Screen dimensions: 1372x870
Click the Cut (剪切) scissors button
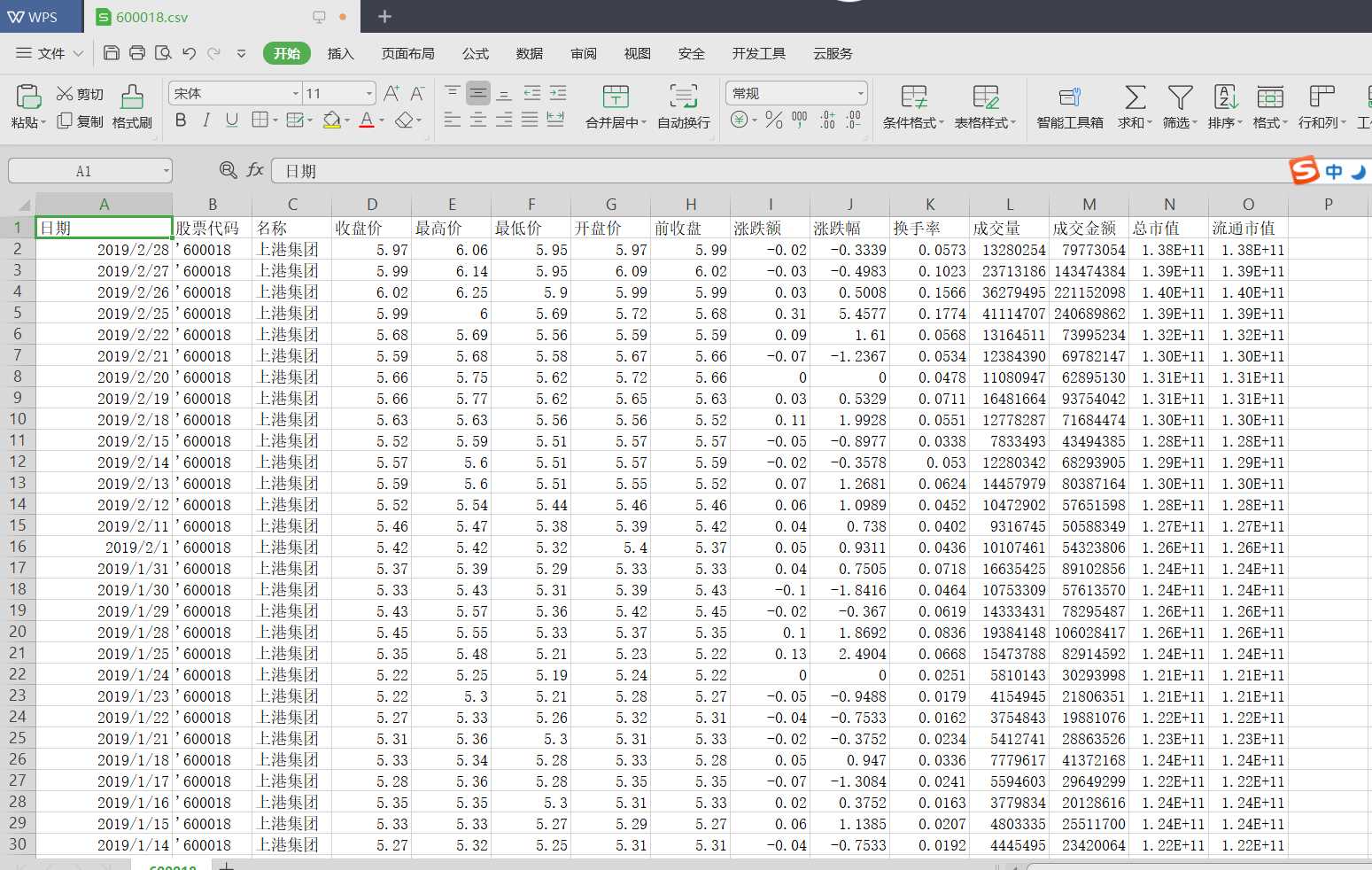coord(80,94)
